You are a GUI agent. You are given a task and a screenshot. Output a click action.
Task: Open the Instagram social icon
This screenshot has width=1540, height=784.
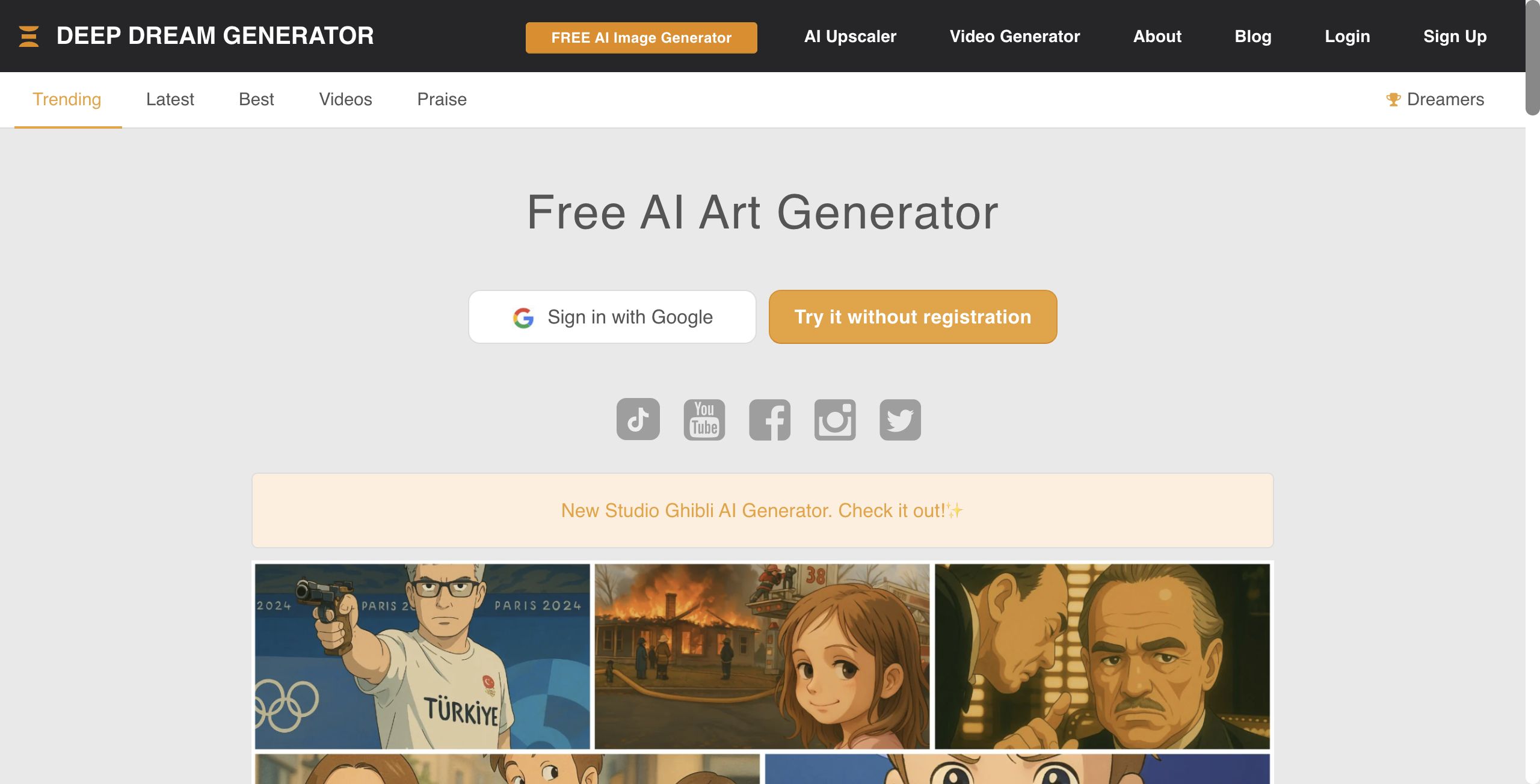(x=835, y=419)
